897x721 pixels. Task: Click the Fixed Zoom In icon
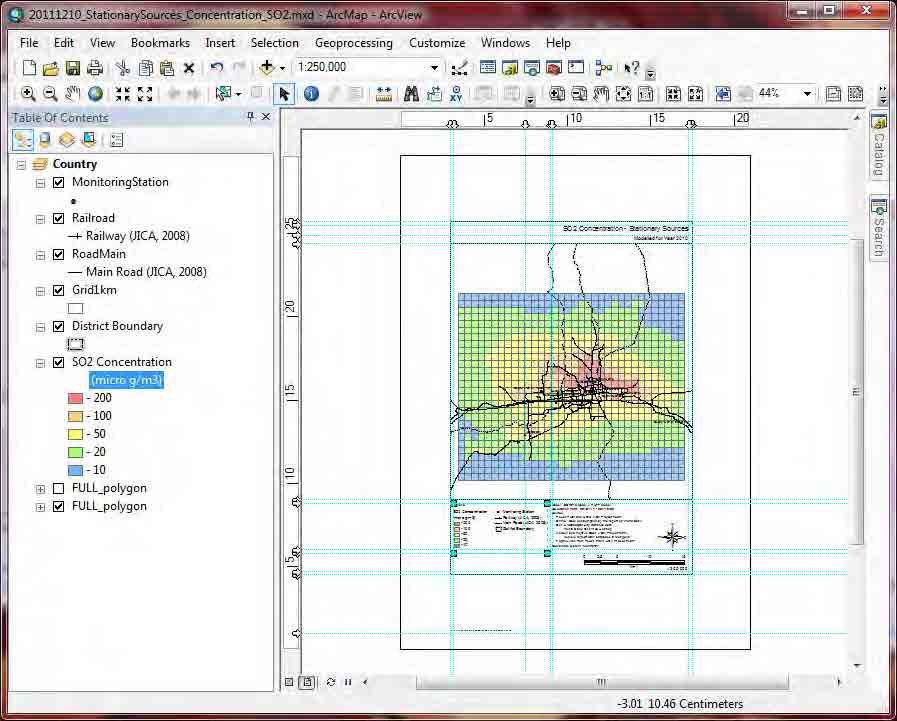click(122, 94)
